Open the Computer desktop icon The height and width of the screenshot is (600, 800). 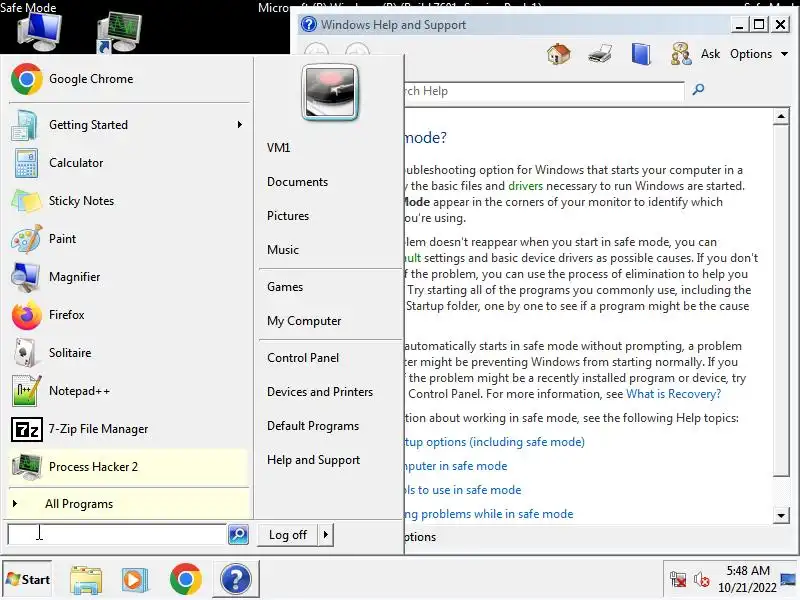(x=39, y=31)
